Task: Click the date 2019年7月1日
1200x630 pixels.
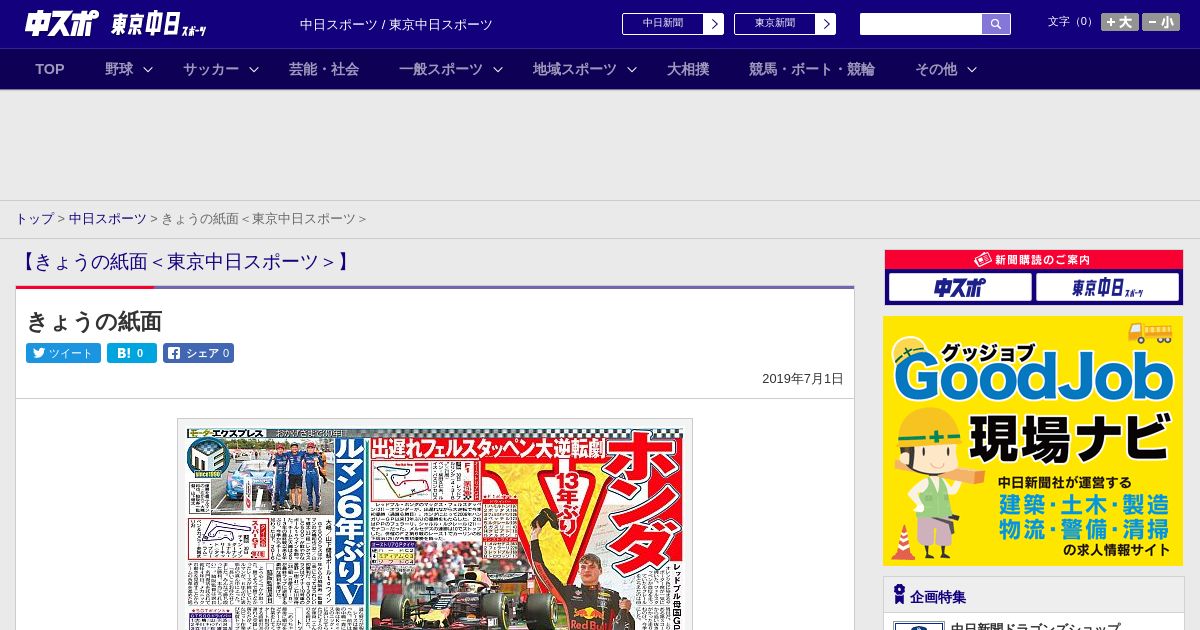Action: [x=803, y=379]
